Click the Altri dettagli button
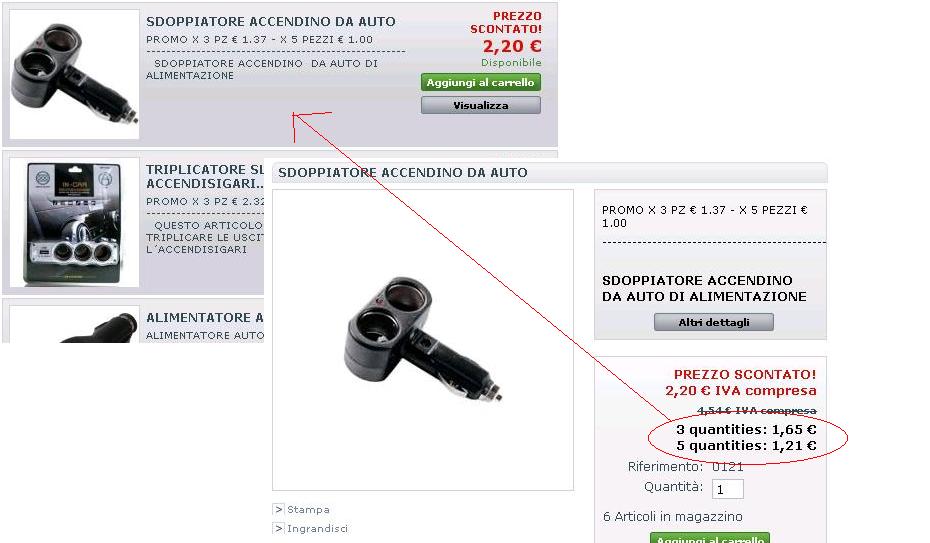Screen dimensions: 930x543 point(714,322)
